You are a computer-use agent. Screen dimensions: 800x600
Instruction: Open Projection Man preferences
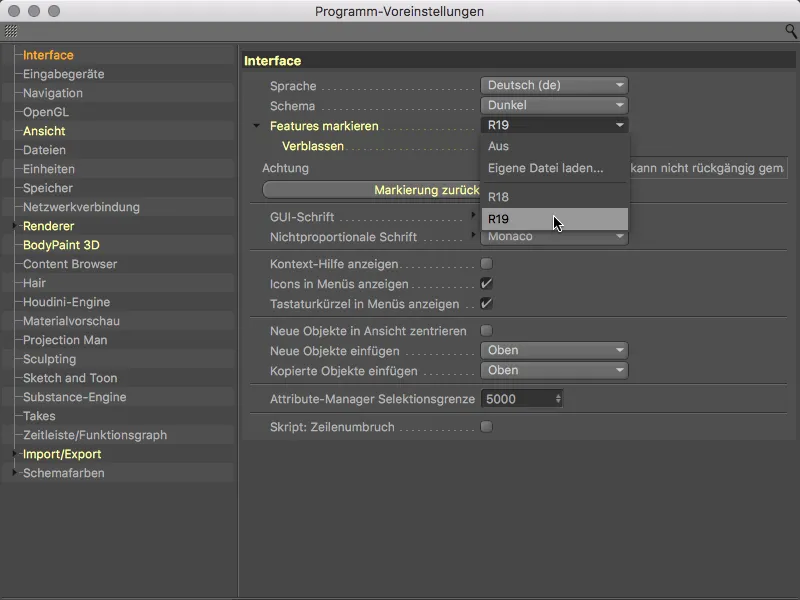point(65,340)
